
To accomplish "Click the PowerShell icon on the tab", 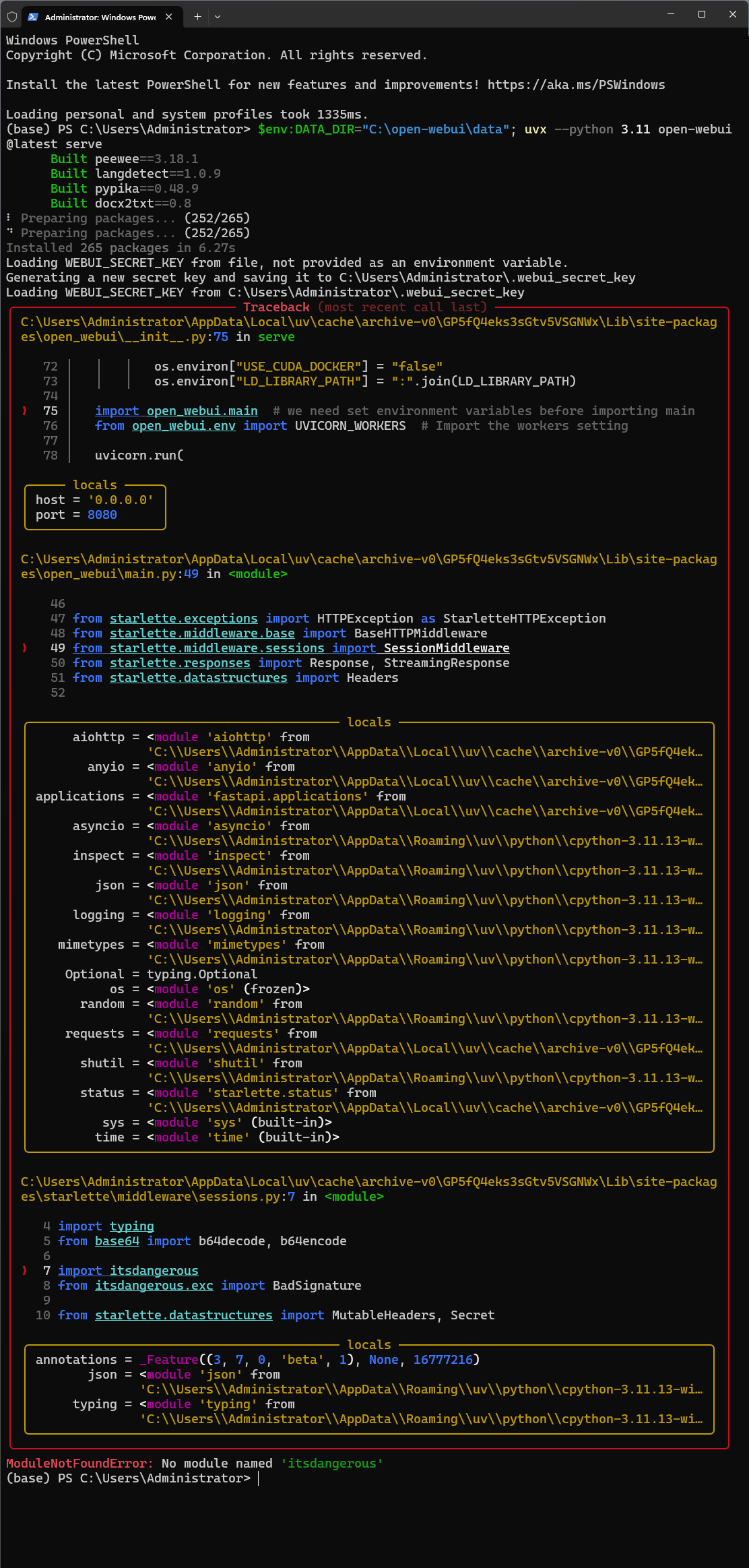I will pos(32,17).
